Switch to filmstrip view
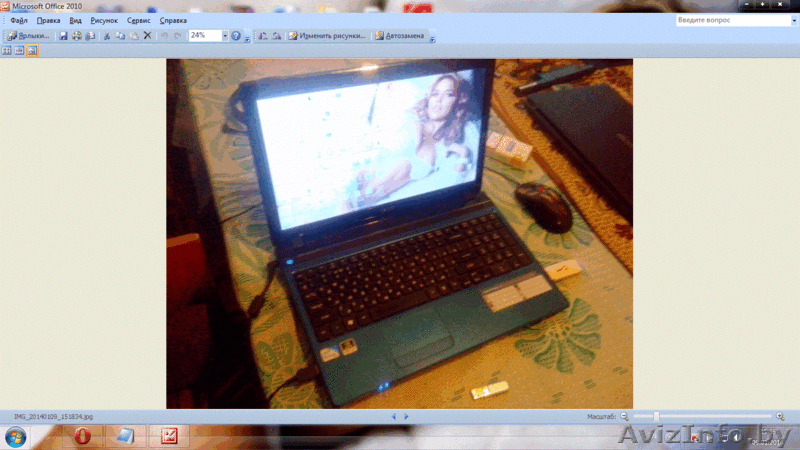 pyautogui.click(x=19, y=51)
